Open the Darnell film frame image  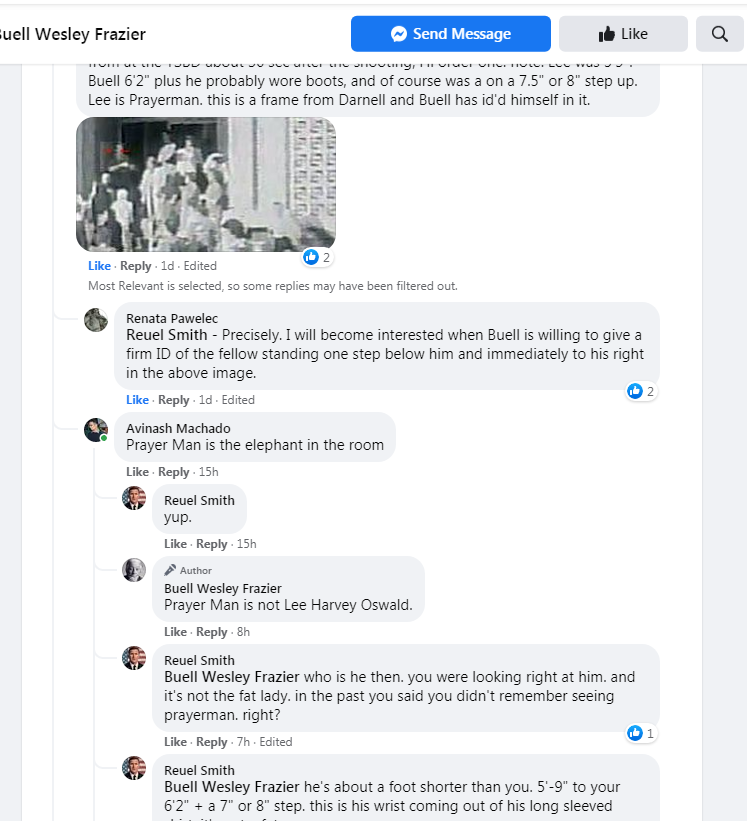coord(206,184)
